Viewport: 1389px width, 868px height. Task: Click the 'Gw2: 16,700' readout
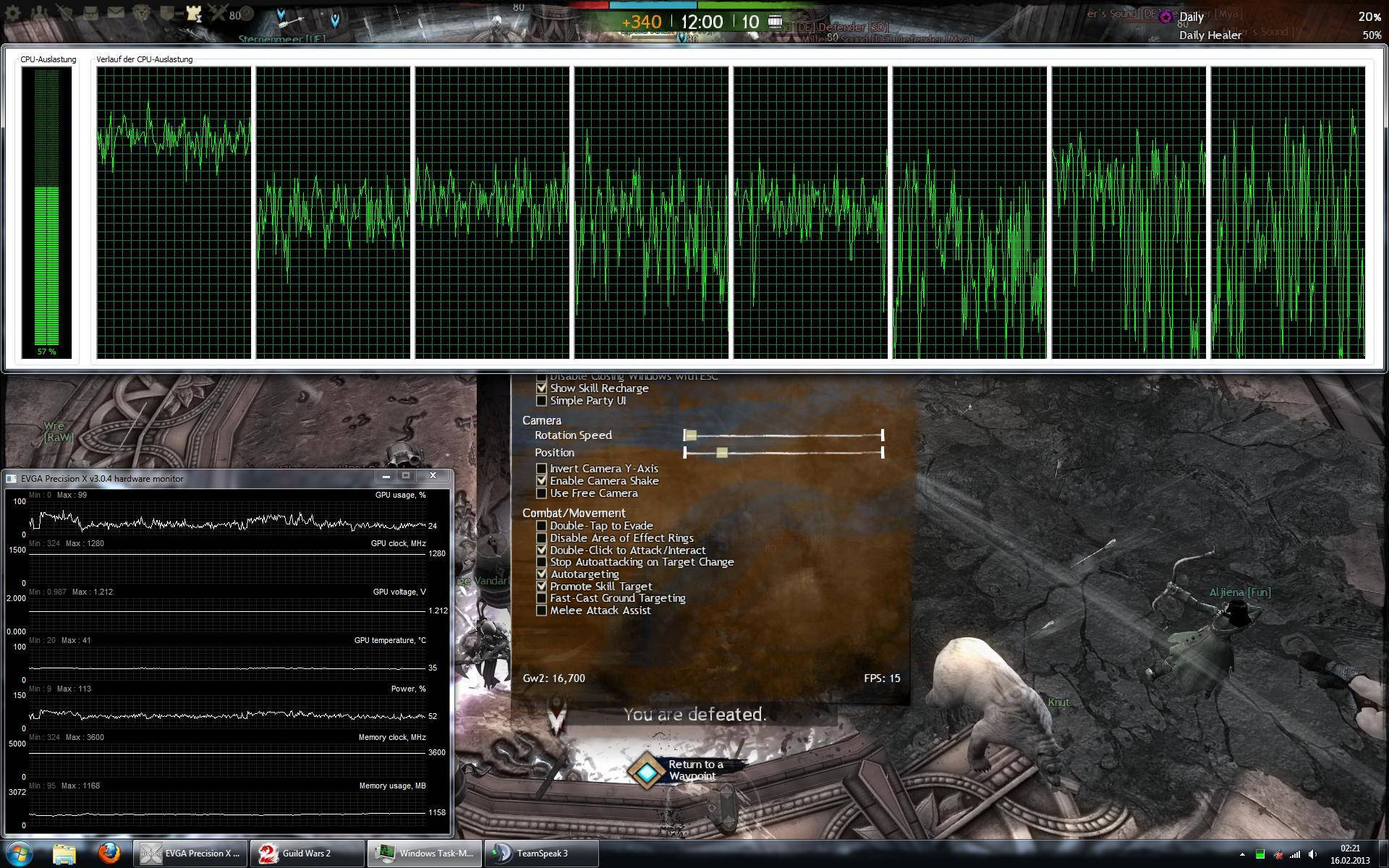pos(554,678)
